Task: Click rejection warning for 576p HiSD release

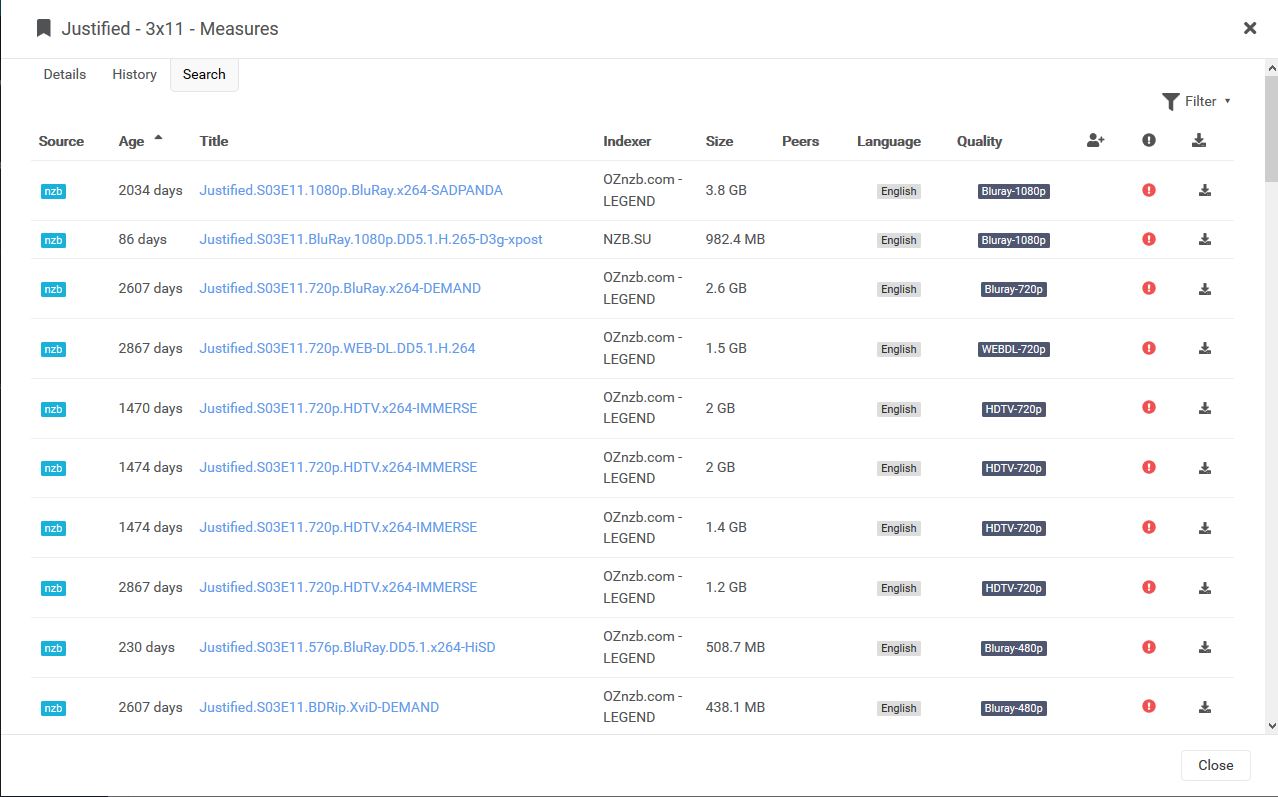Action: 1148,647
